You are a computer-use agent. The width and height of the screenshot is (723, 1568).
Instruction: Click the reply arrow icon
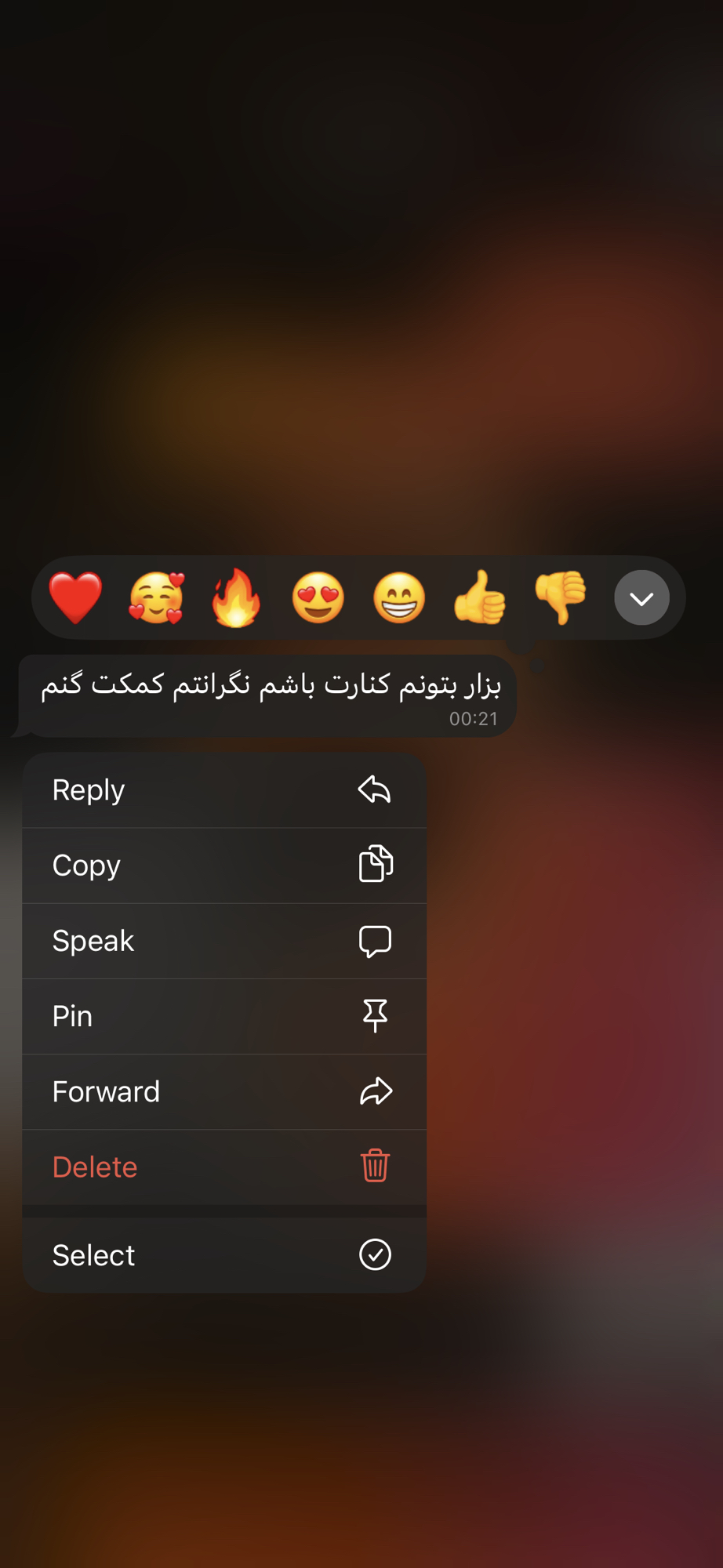(375, 789)
